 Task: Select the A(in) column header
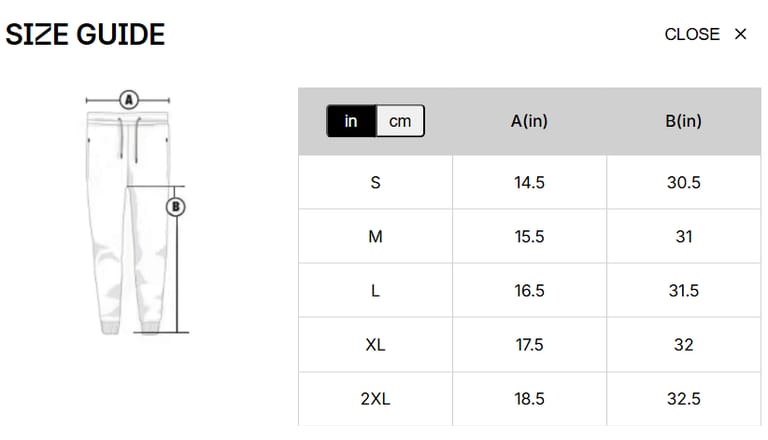pos(529,121)
